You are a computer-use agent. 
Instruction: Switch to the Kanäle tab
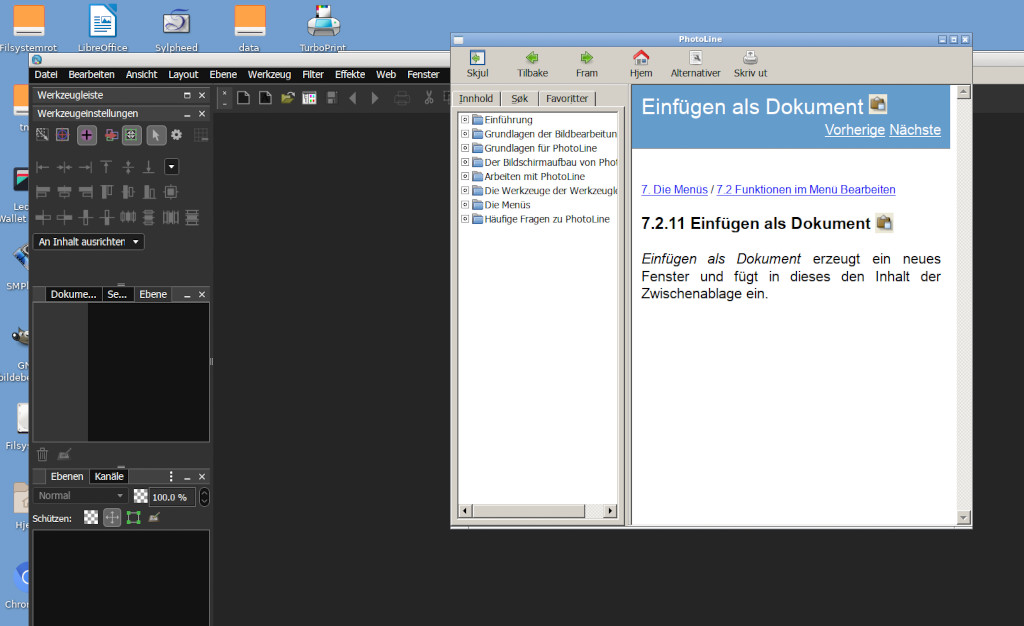click(x=108, y=477)
